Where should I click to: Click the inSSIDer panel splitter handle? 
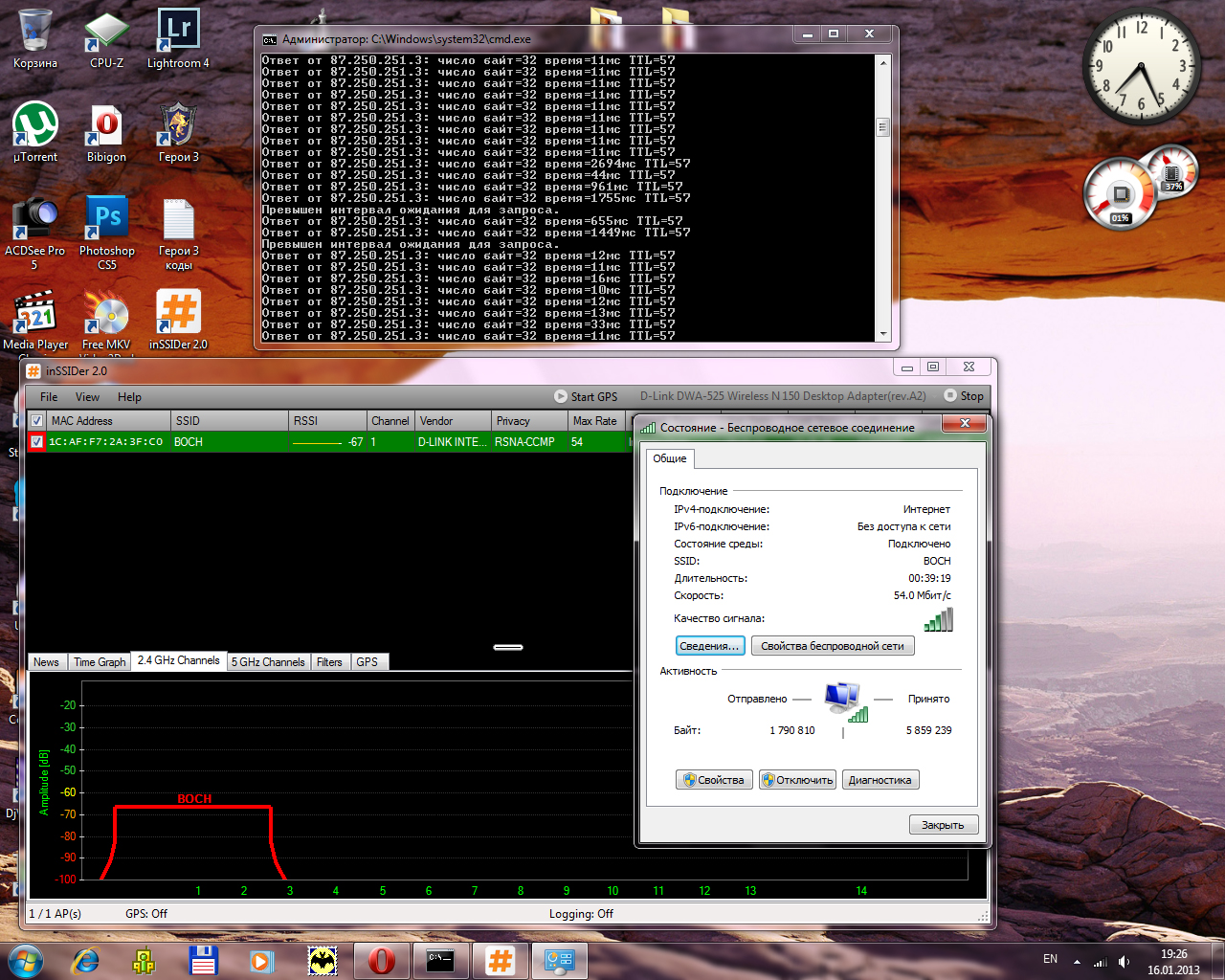point(508,648)
